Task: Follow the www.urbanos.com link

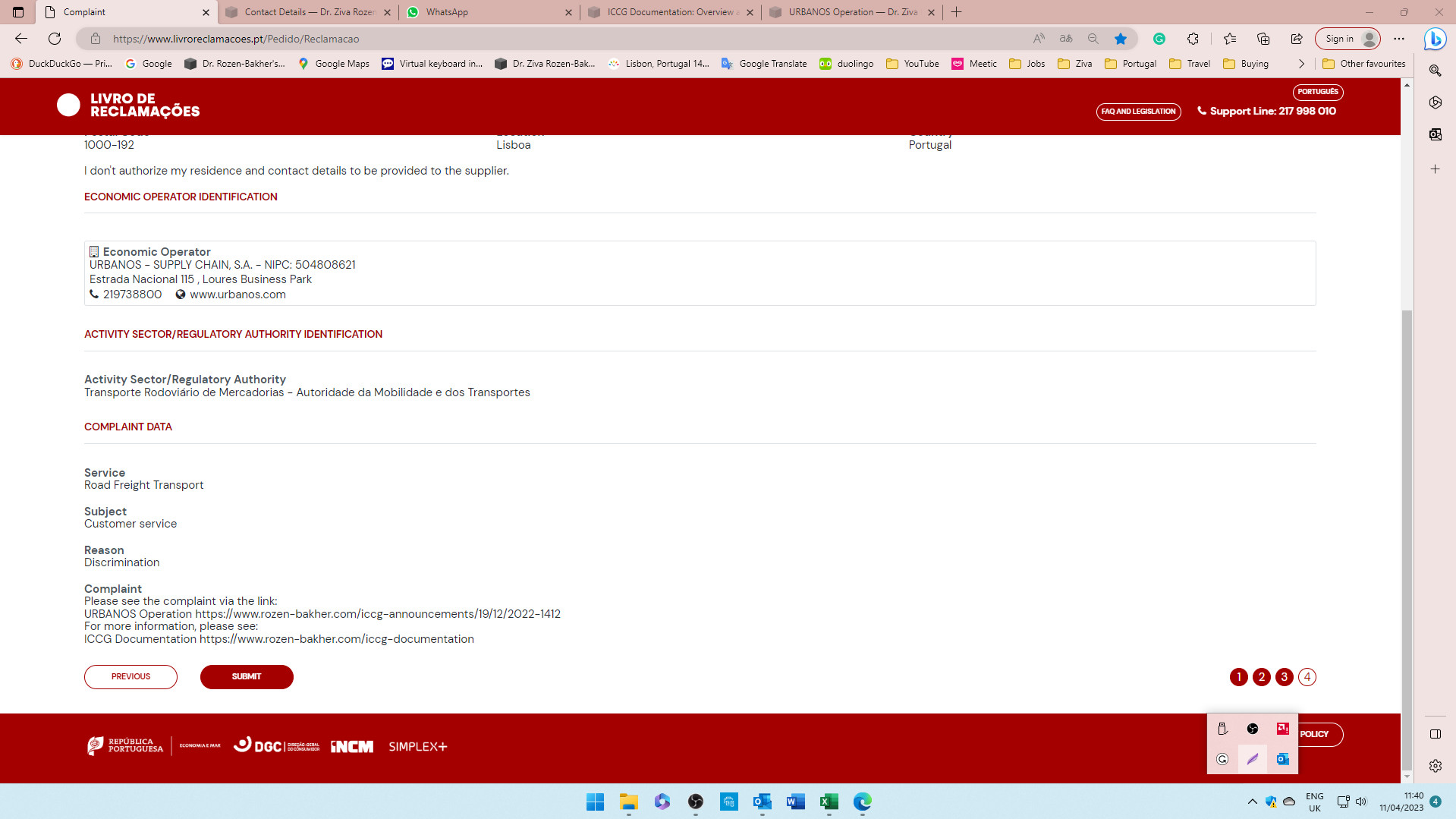Action: point(237,294)
